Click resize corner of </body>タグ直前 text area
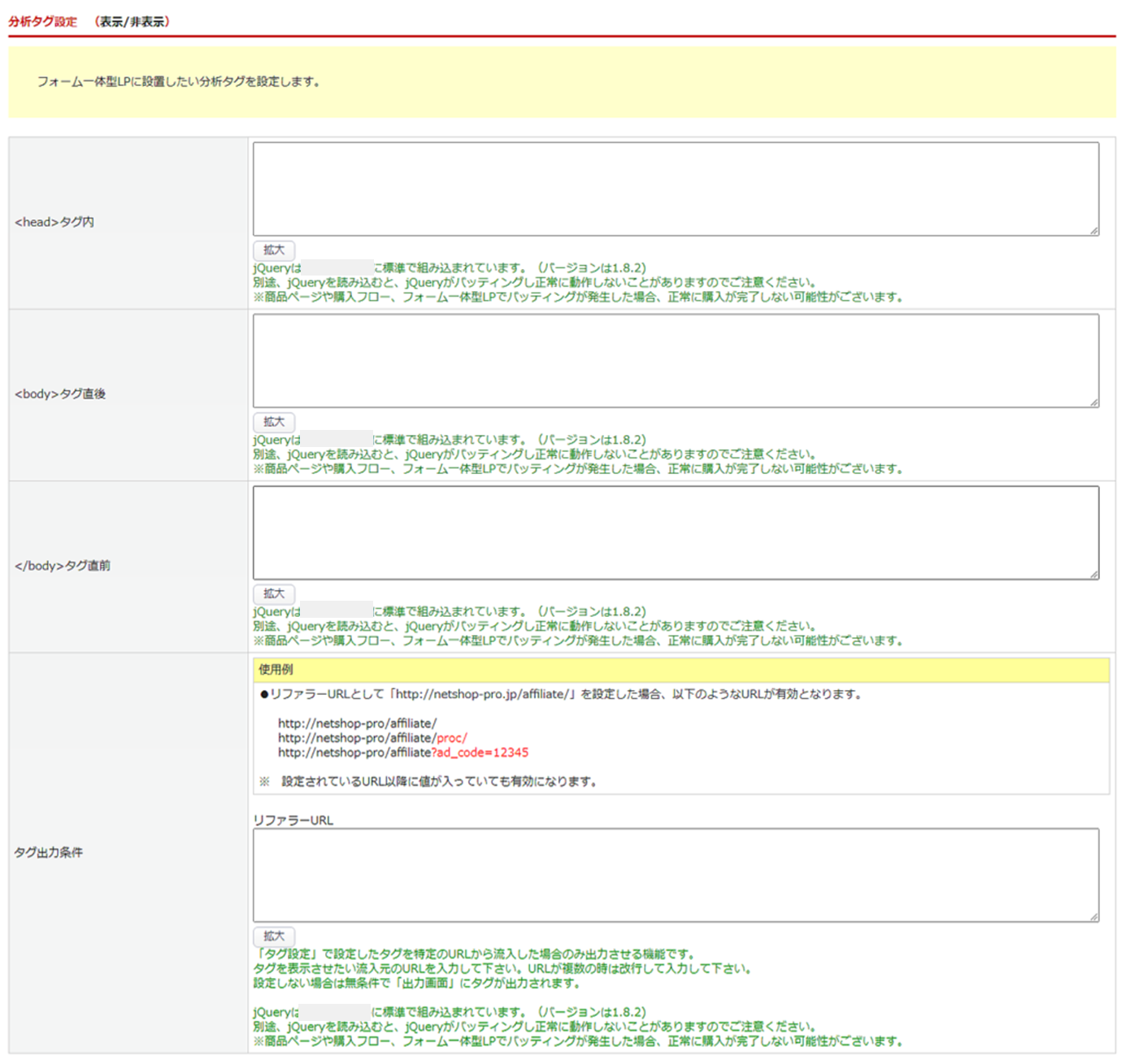The image size is (1126, 1064). (1094, 575)
